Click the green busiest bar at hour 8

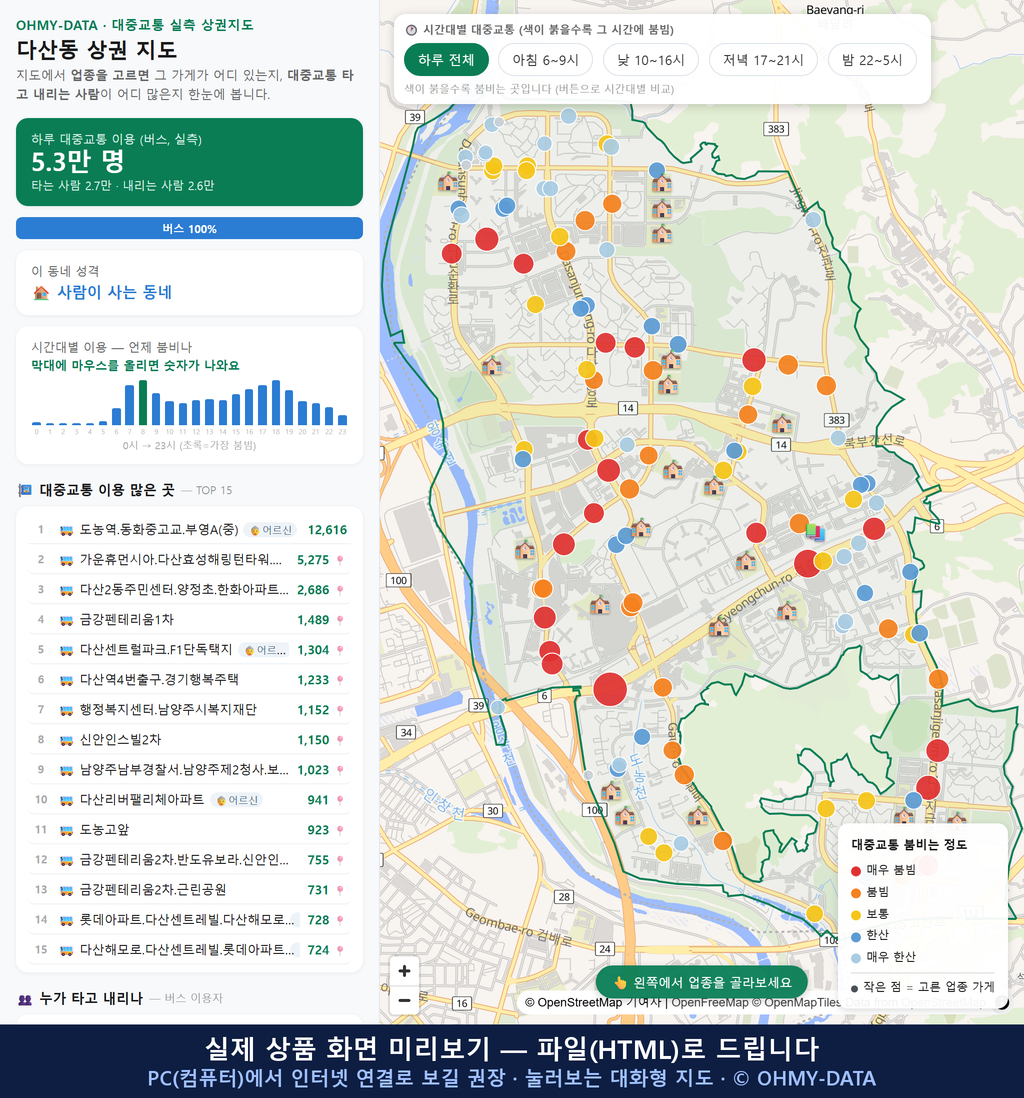tap(143, 403)
